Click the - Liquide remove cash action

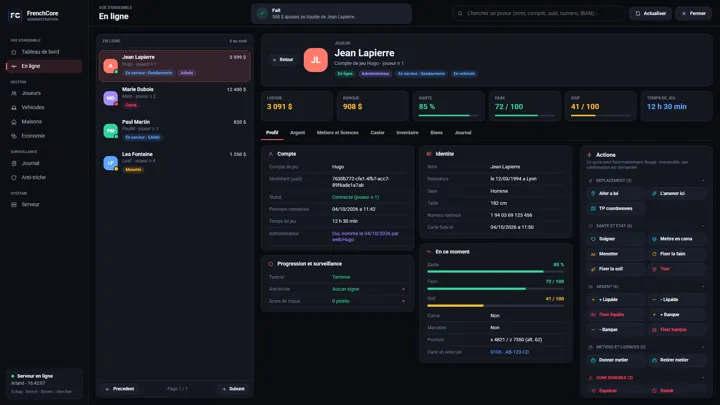(677, 299)
